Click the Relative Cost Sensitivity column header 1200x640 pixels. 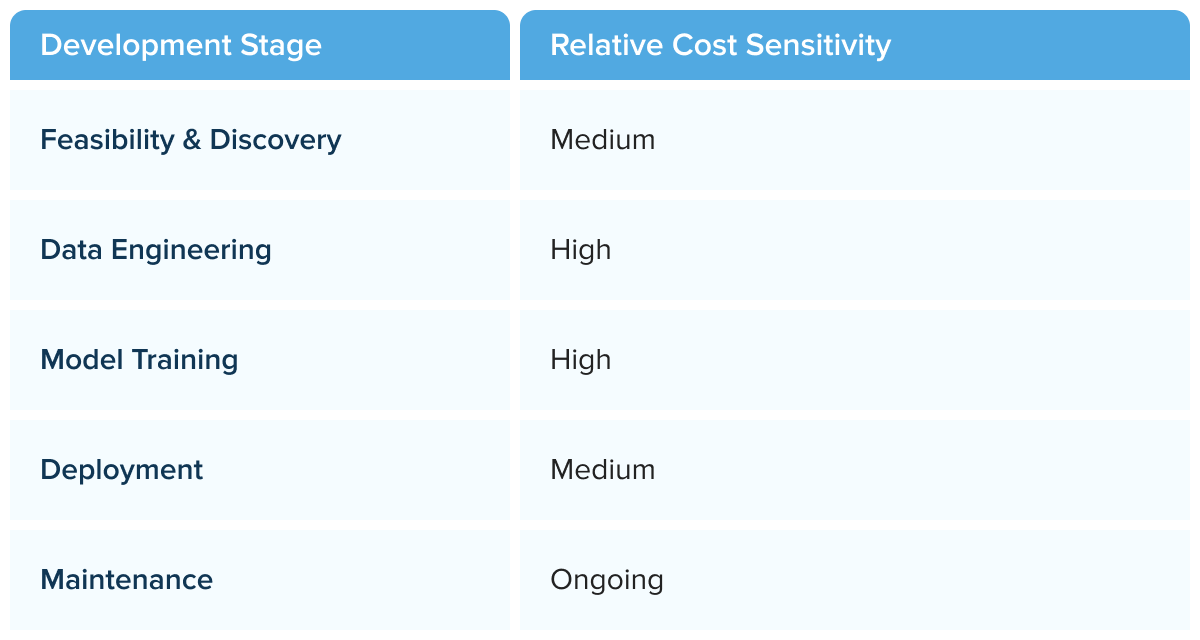pyautogui.click(x=855, y=45)
